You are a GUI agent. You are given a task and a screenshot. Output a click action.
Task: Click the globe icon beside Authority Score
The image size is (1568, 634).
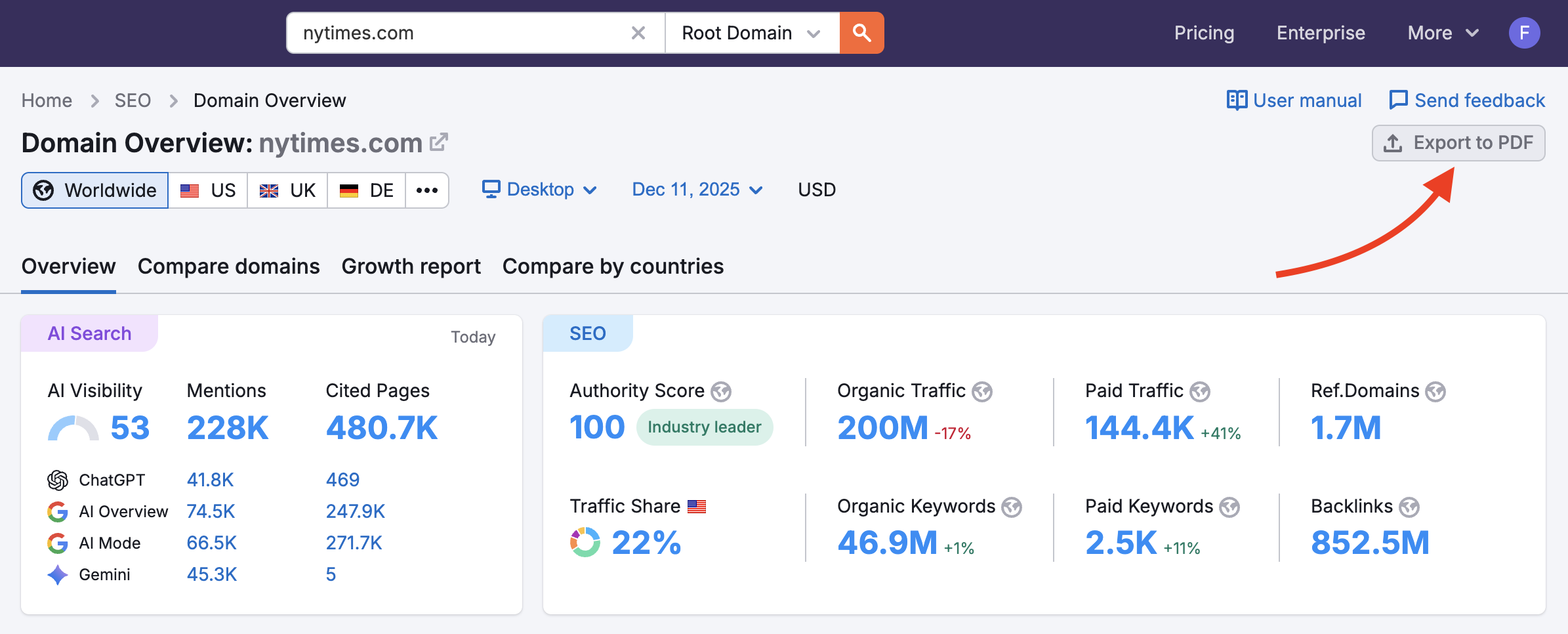[x=722, y=391]
